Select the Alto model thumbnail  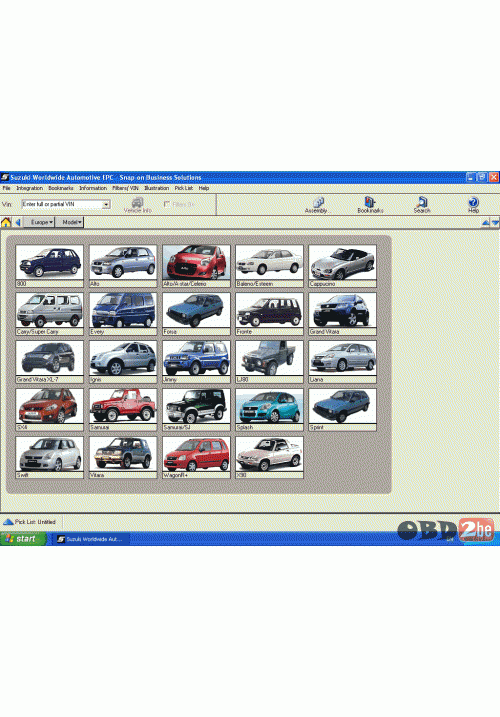click(123, 266)
